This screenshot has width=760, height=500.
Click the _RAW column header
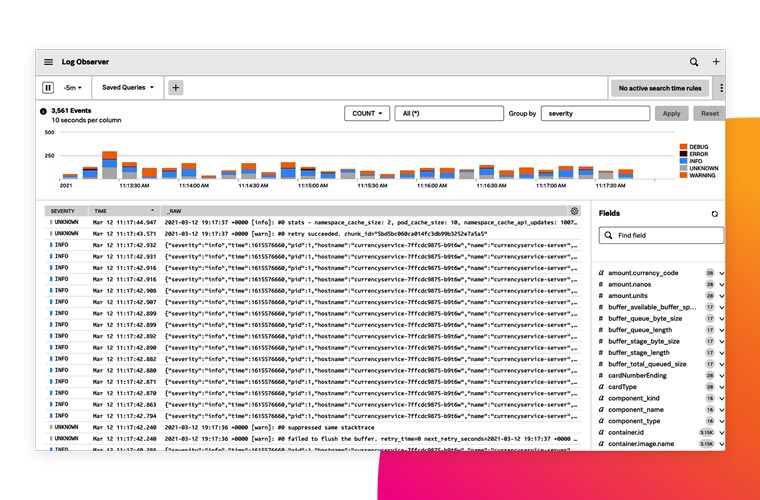tap(364, 211)
